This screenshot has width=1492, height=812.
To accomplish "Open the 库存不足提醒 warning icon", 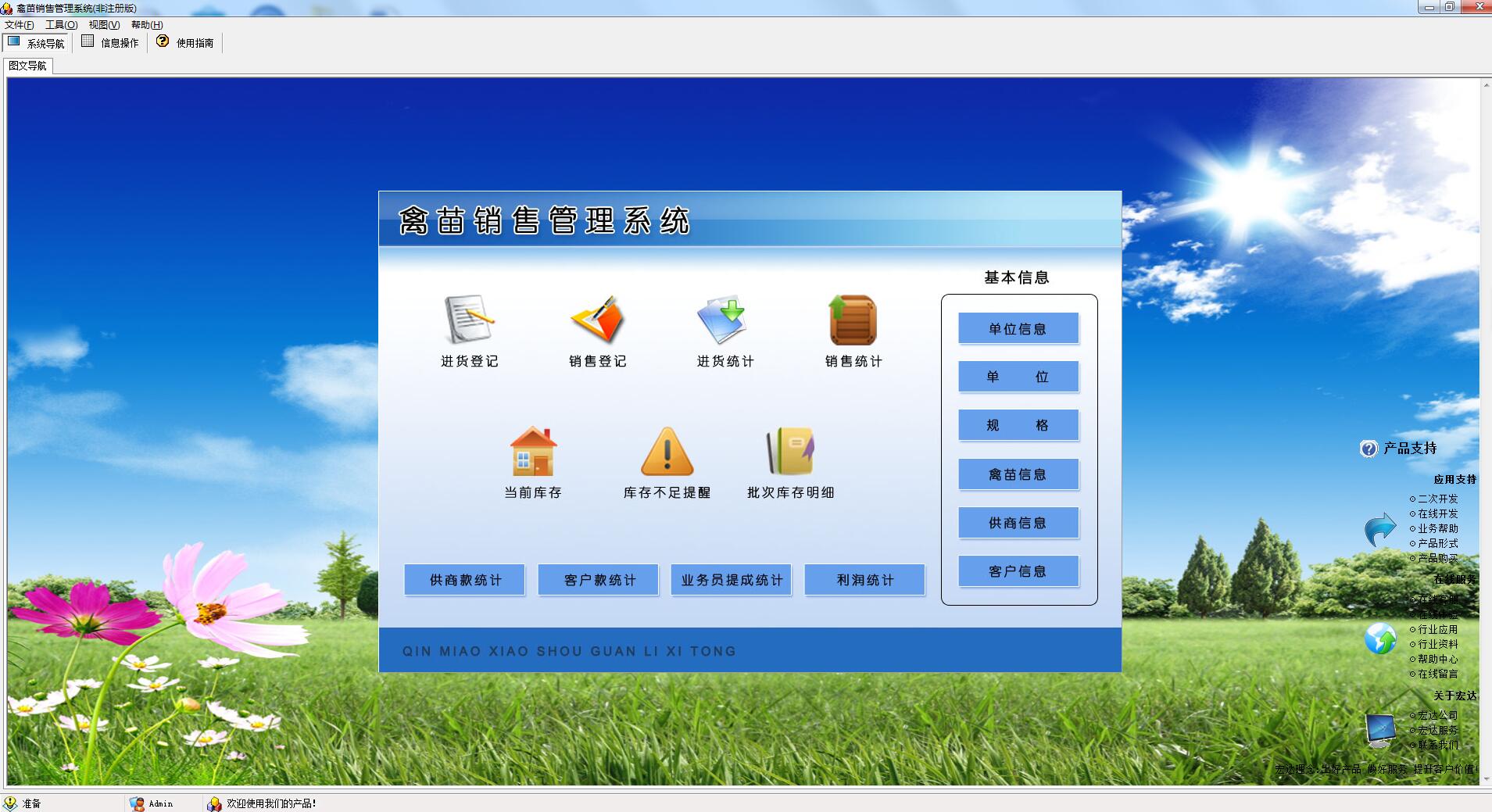I will (667, 451).
